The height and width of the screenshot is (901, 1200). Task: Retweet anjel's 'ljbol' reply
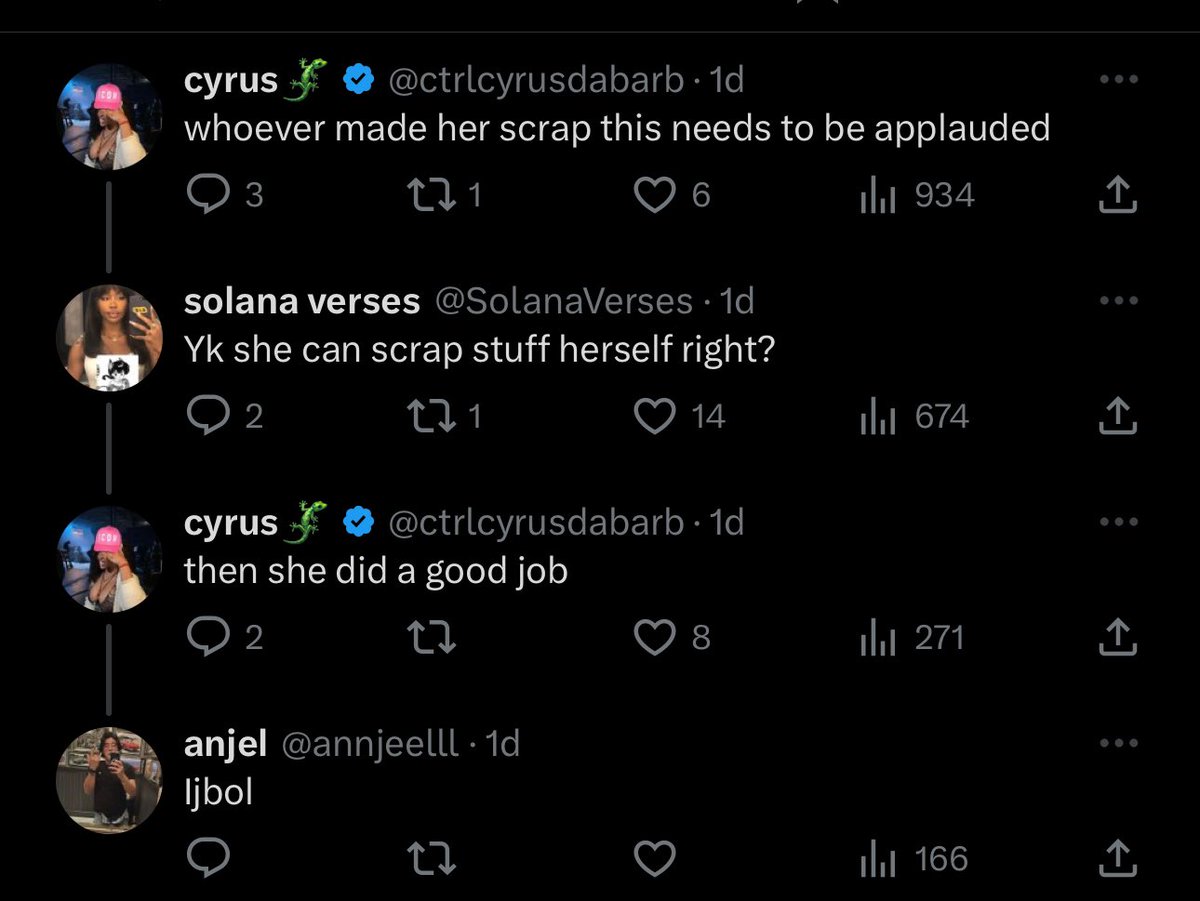[x=434, y=858]
